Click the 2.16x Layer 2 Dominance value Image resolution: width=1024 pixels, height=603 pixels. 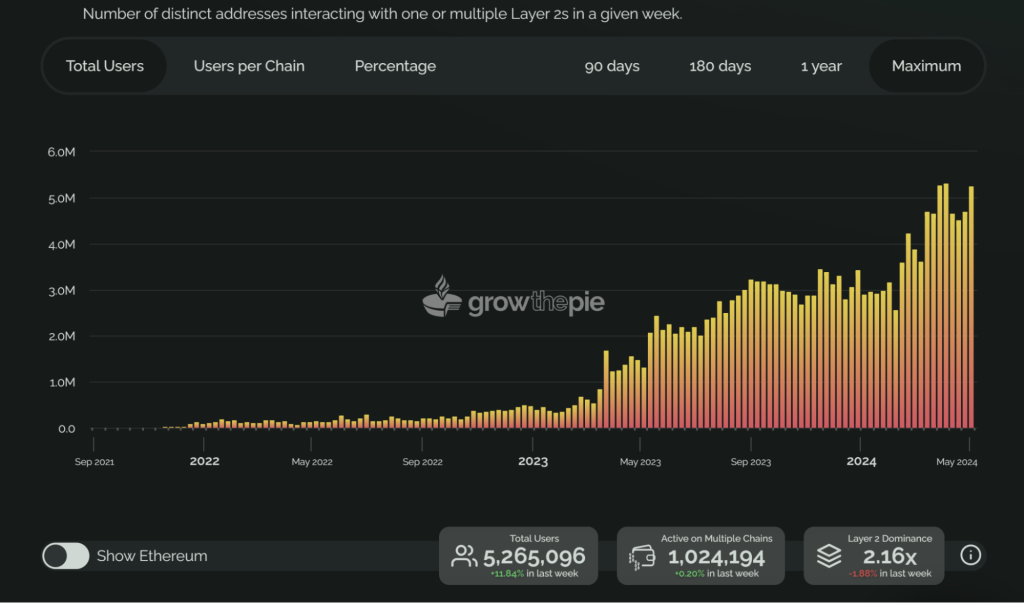[x=891, y=557]
